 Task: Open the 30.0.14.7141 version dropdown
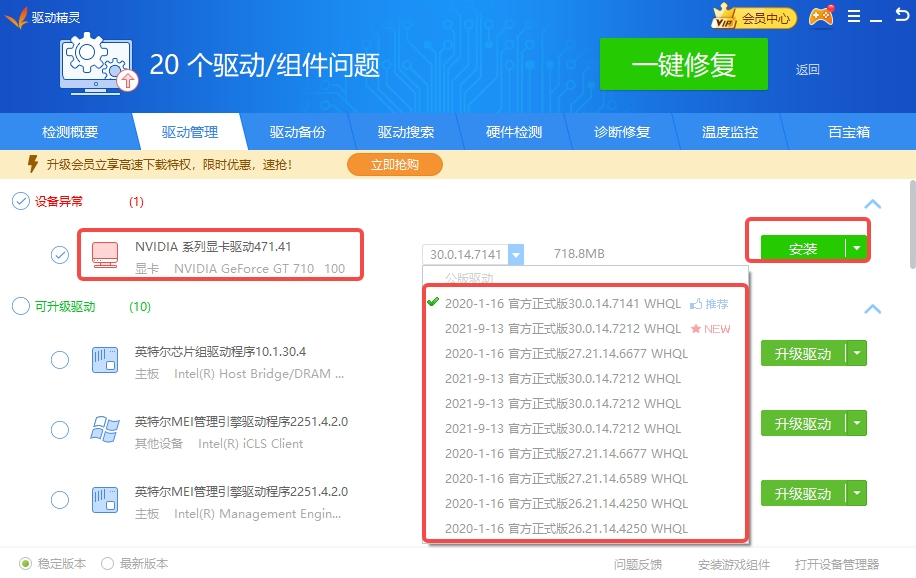(x=516, y=255)
